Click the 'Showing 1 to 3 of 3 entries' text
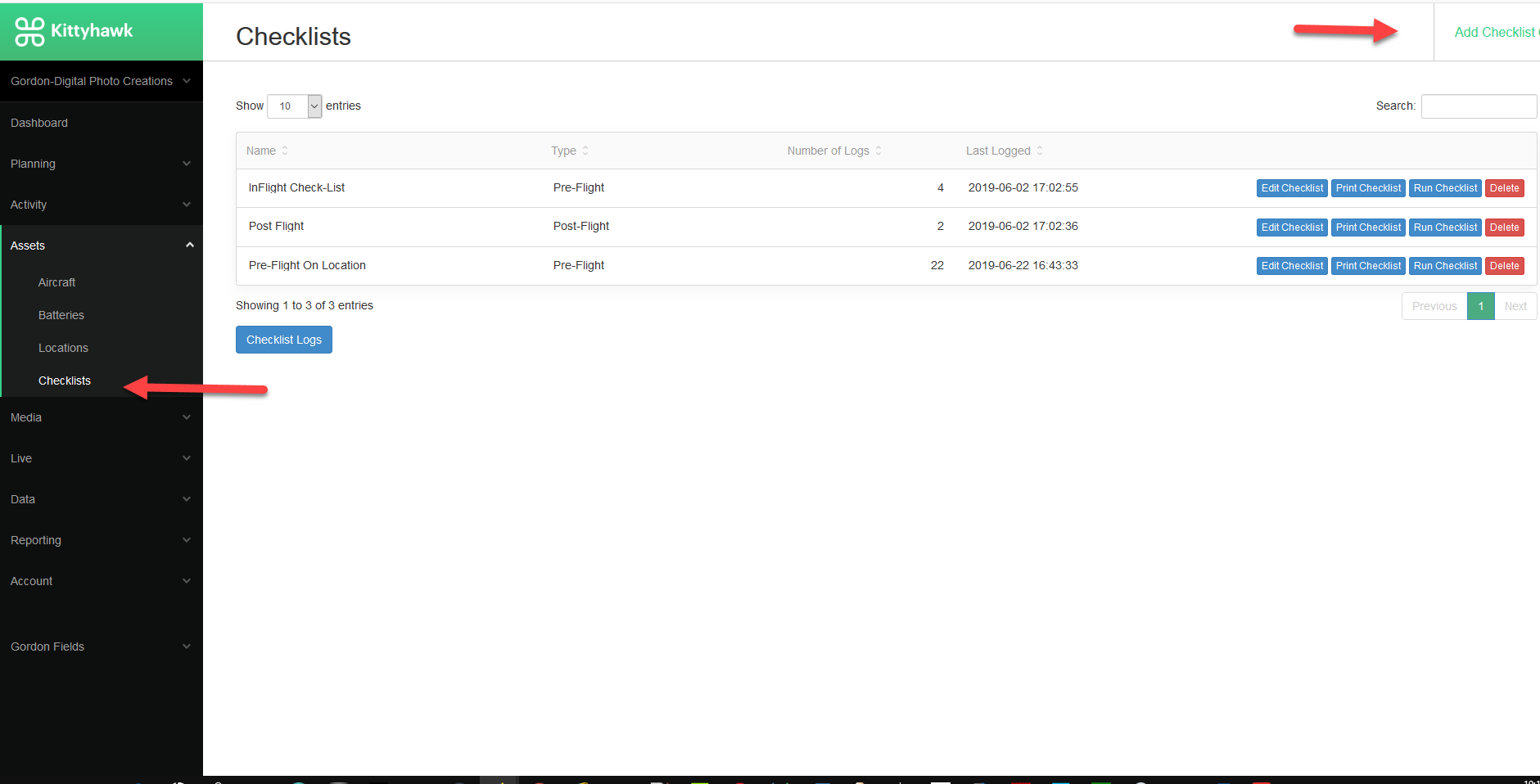The height and width of the screenshot is (784, 1540). (x=305, y=305)
